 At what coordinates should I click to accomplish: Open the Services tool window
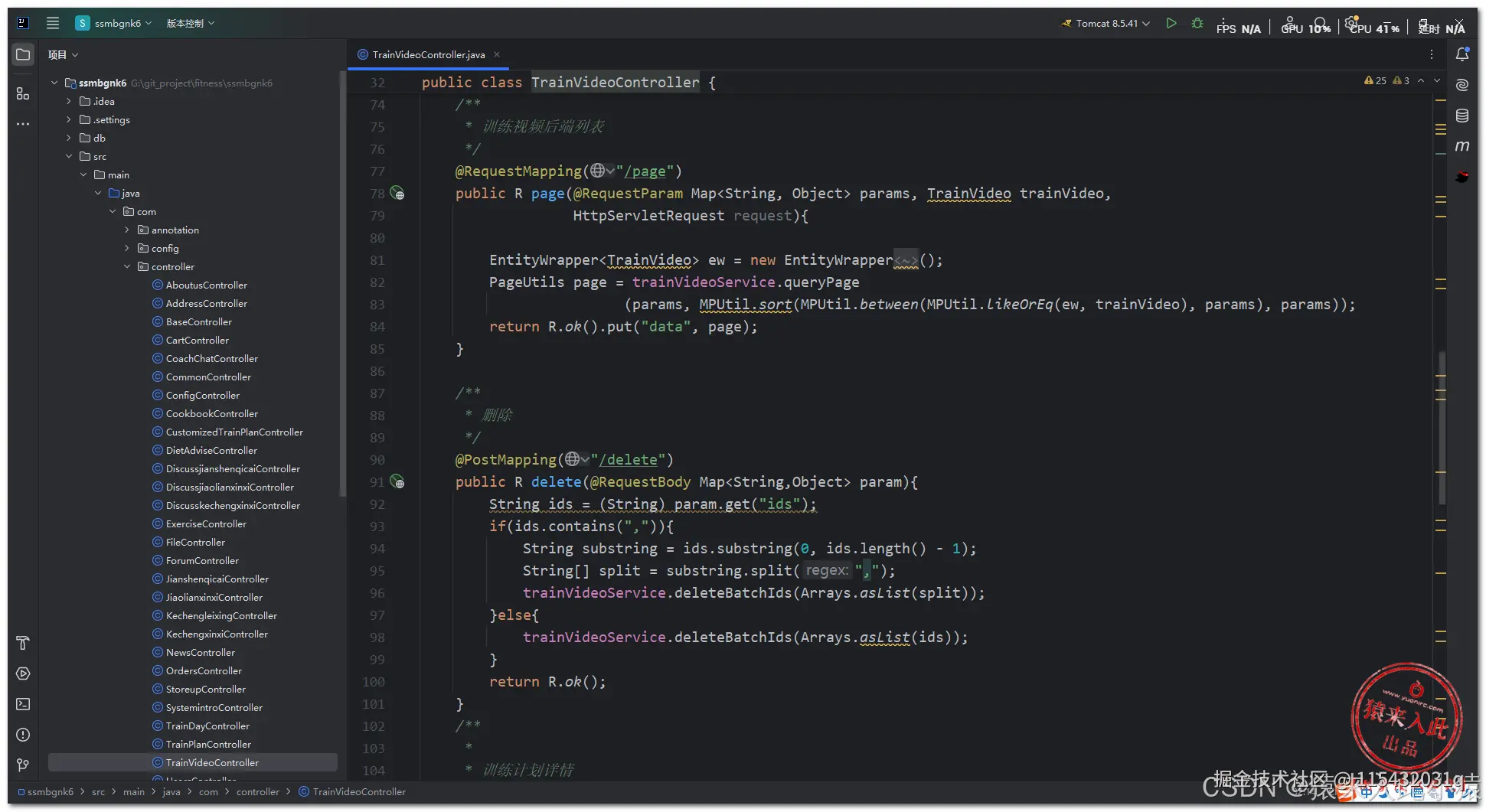pyautogui.click(x=23, y=673)
